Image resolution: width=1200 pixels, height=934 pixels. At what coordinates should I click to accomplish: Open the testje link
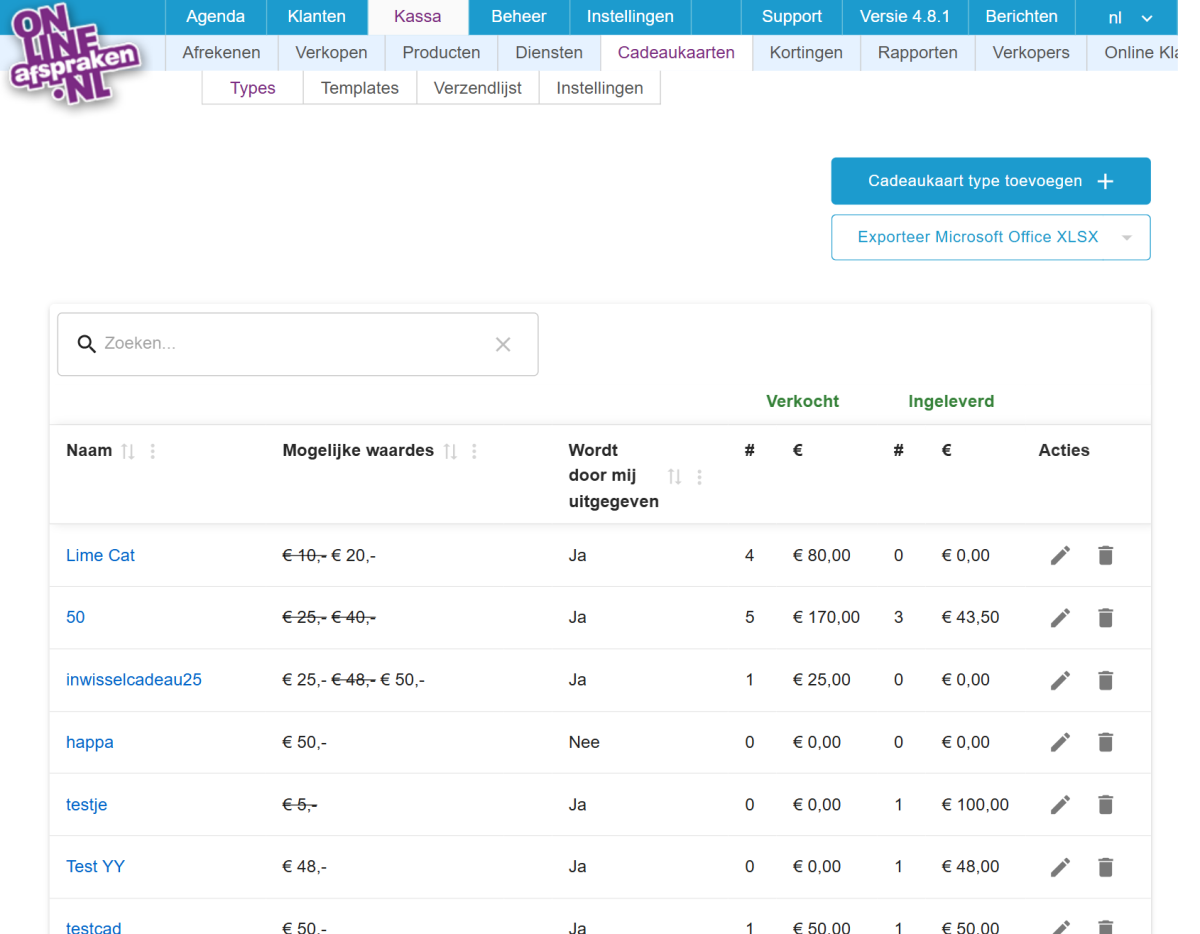click(87, 804)
